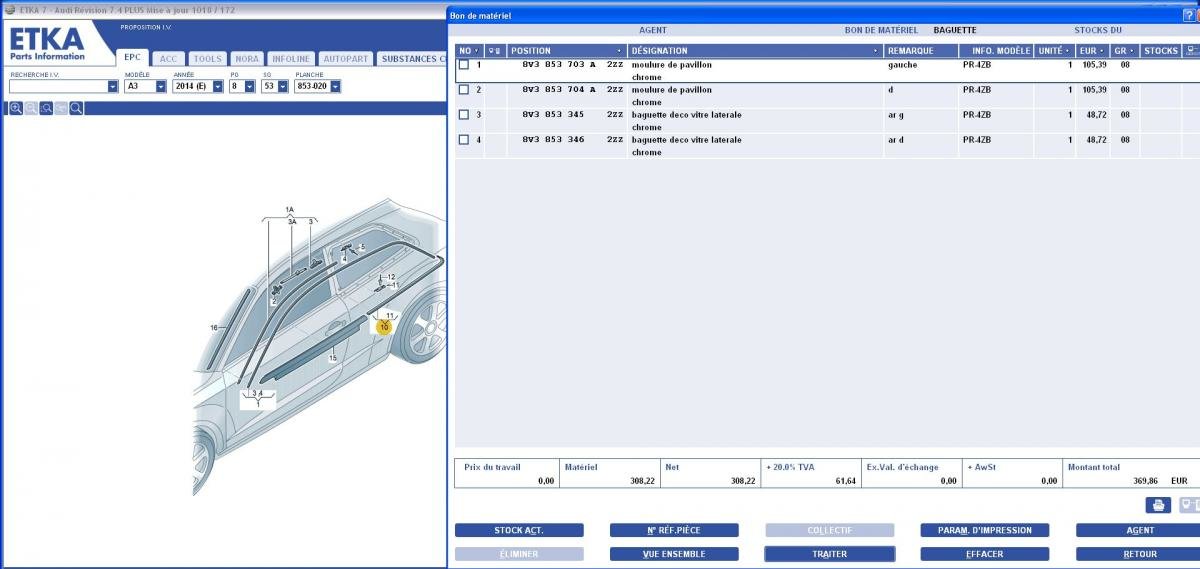Click the printer icon button
The image size is (1200, 569).
point(1157,505)
